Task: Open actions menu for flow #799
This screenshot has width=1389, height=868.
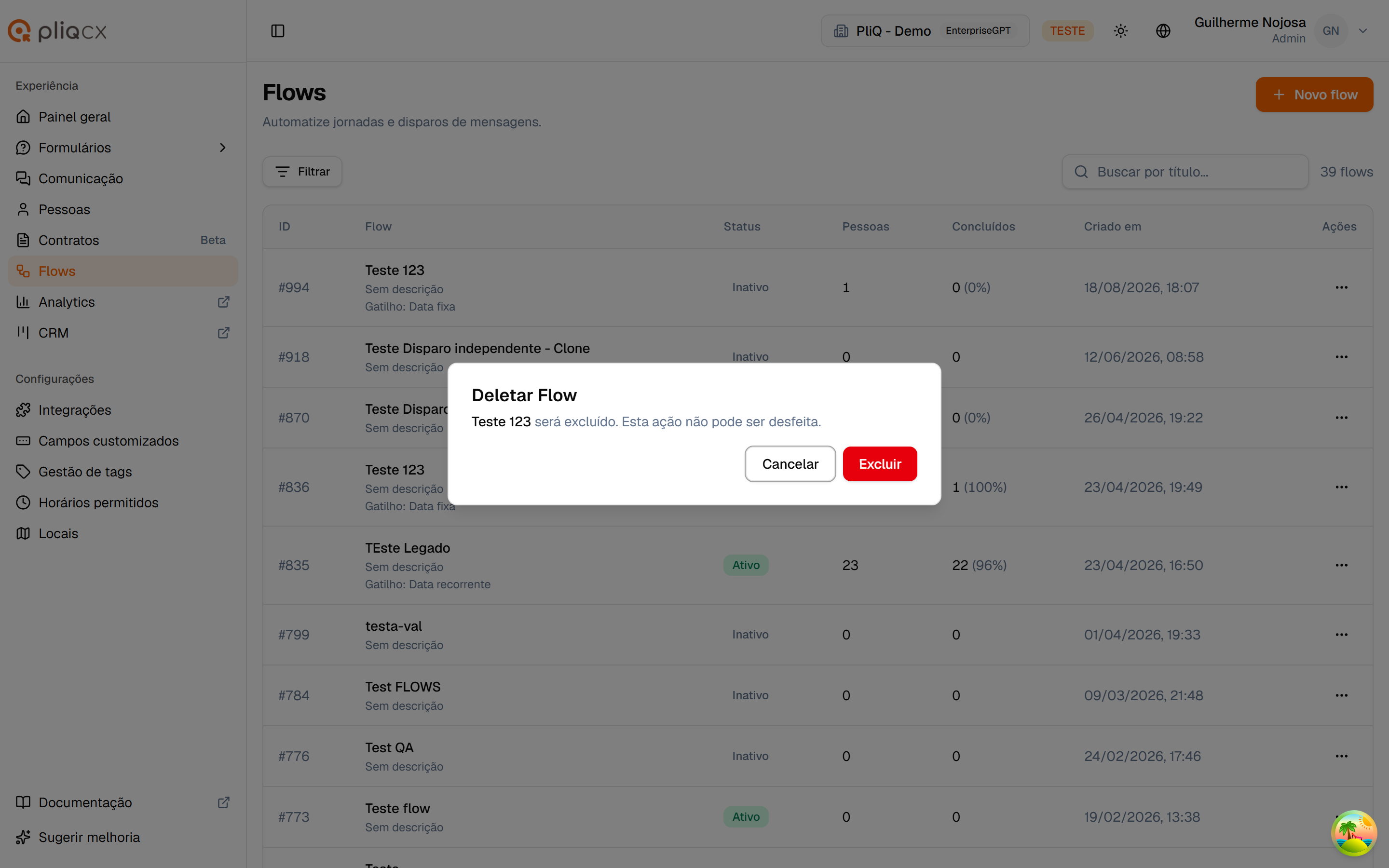Action: click(1341, 635)
